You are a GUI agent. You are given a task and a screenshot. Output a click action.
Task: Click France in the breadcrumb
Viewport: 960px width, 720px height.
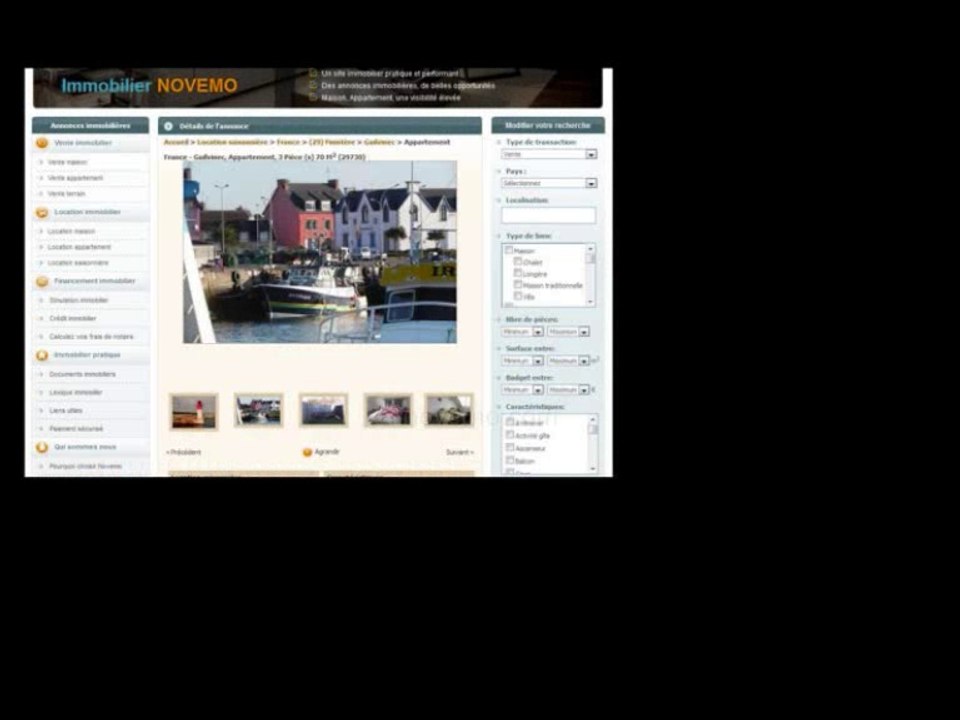pyautogui.click(x=288, y=143)
